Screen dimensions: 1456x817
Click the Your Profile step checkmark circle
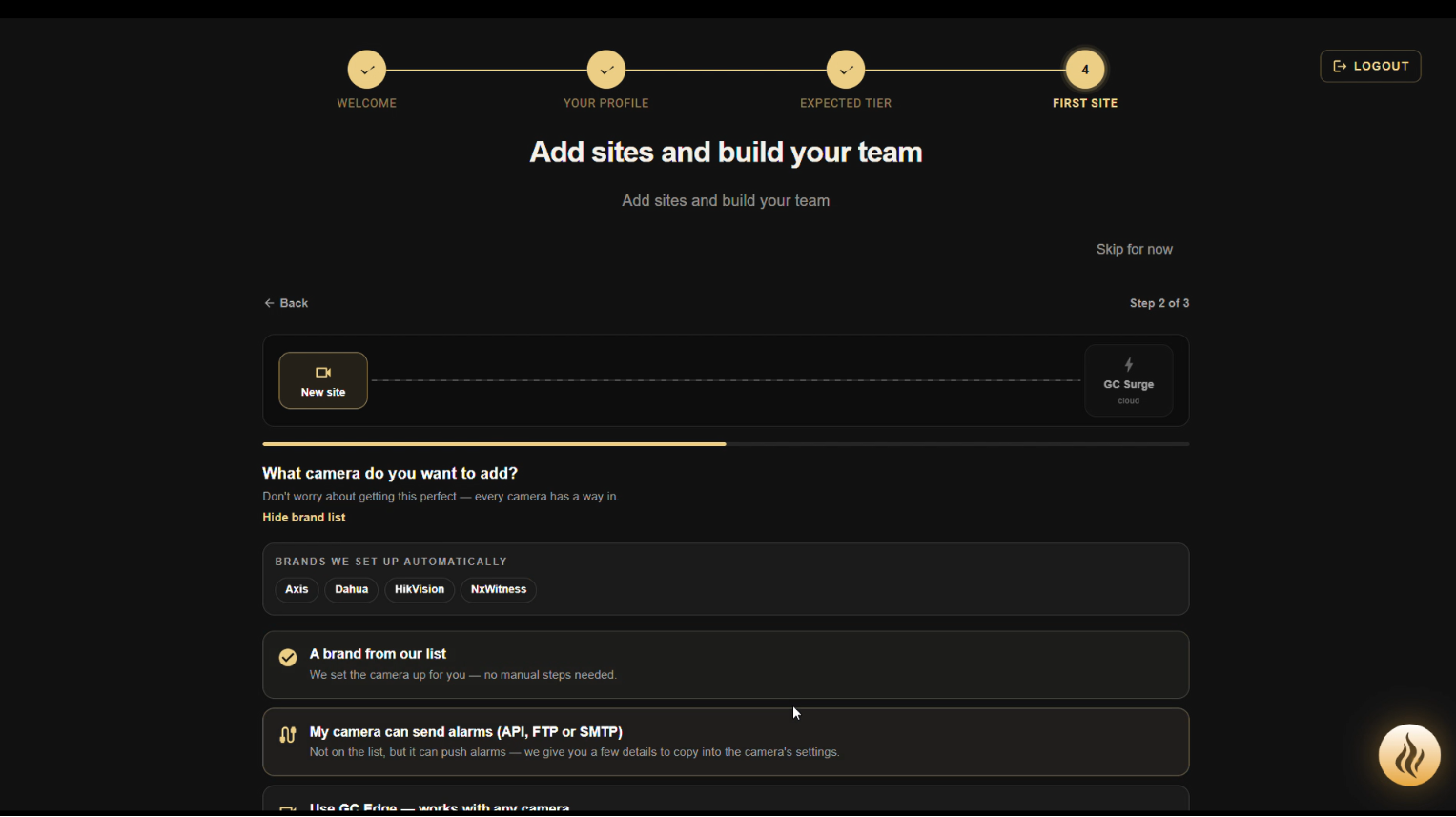pos(606,70)
